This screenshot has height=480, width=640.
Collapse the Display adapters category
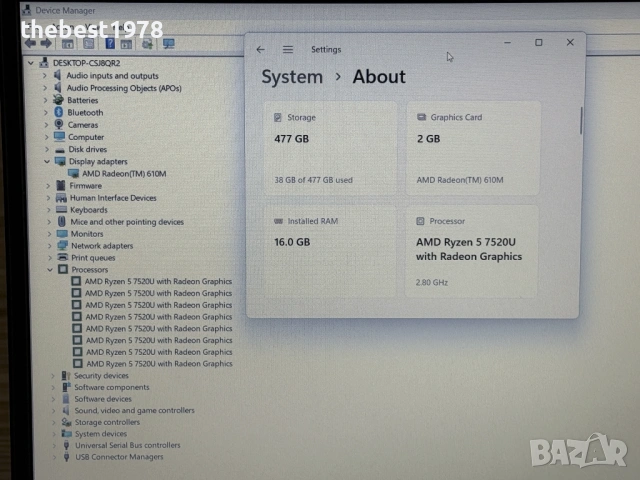point(47,161)
